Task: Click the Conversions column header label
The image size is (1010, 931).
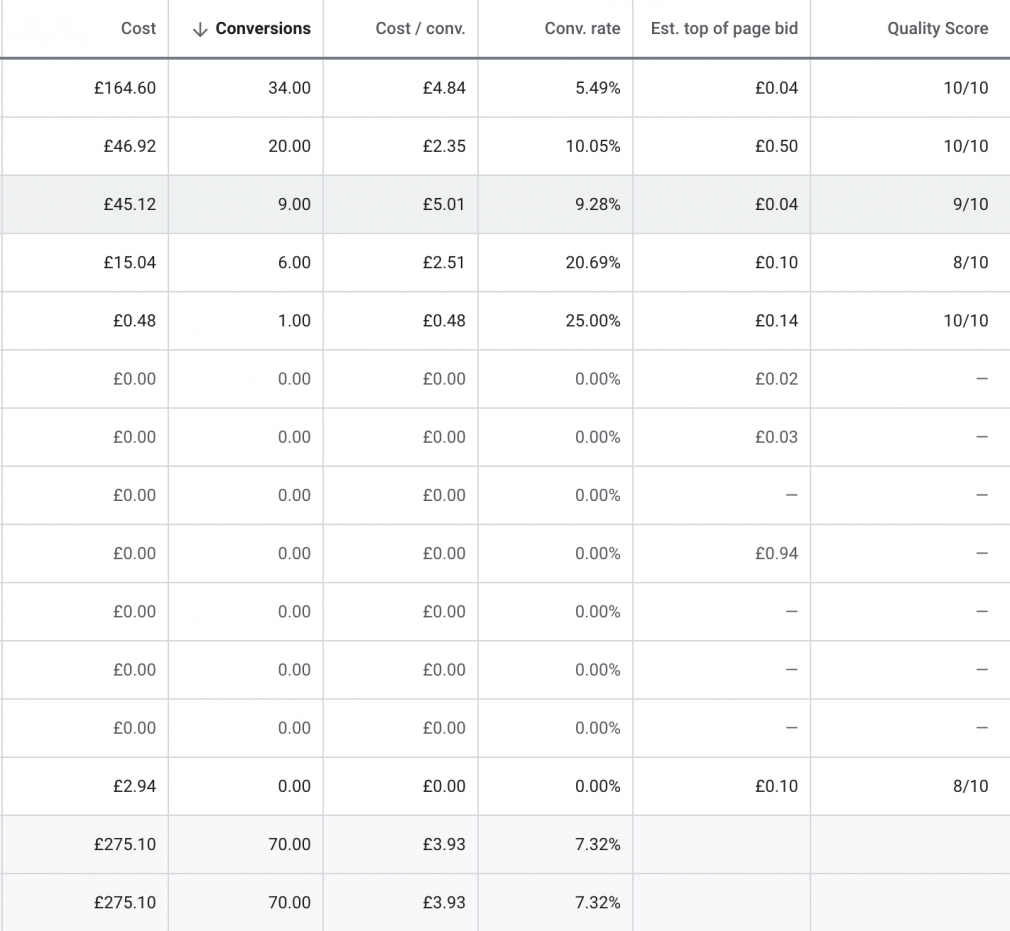Action: click(x=263, y=28)
